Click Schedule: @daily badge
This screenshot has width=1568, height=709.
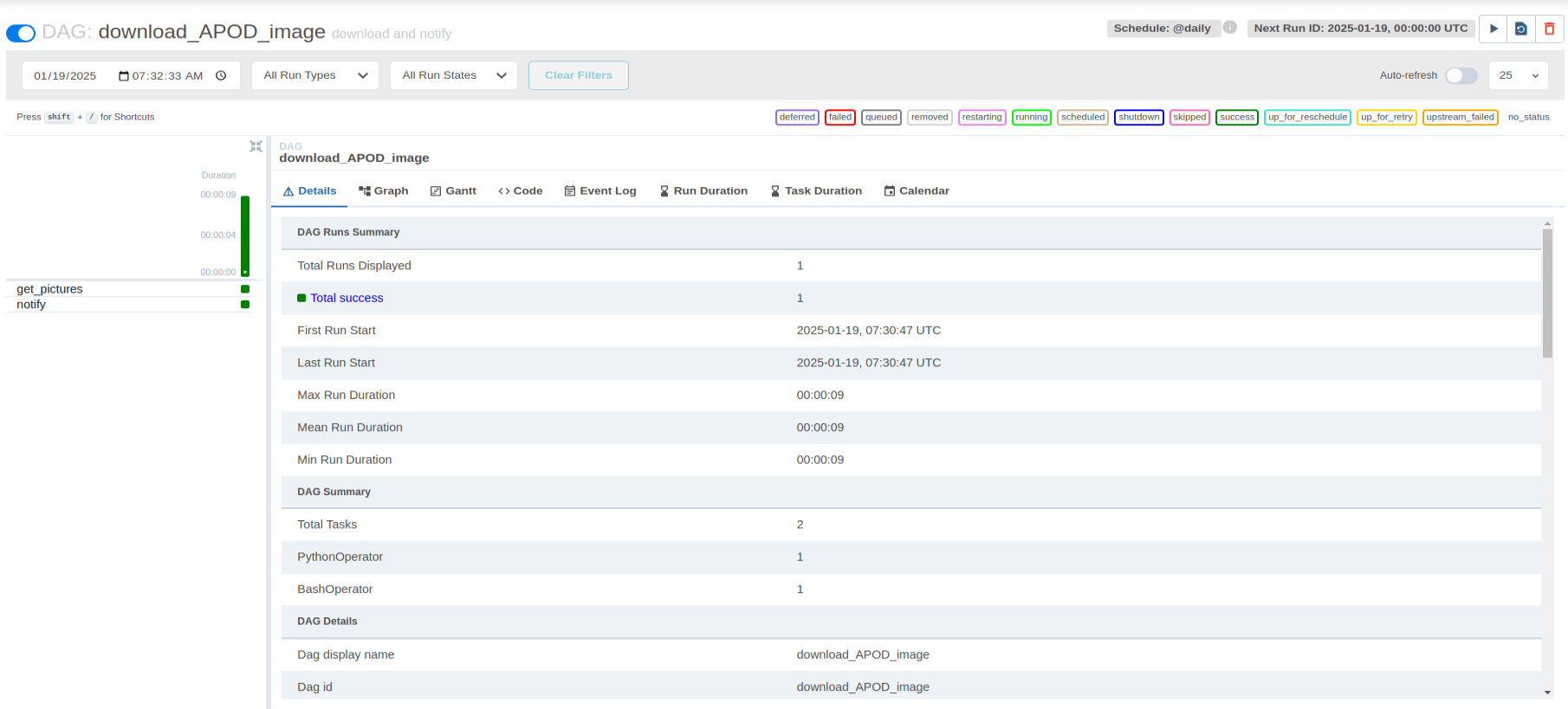1163,29
